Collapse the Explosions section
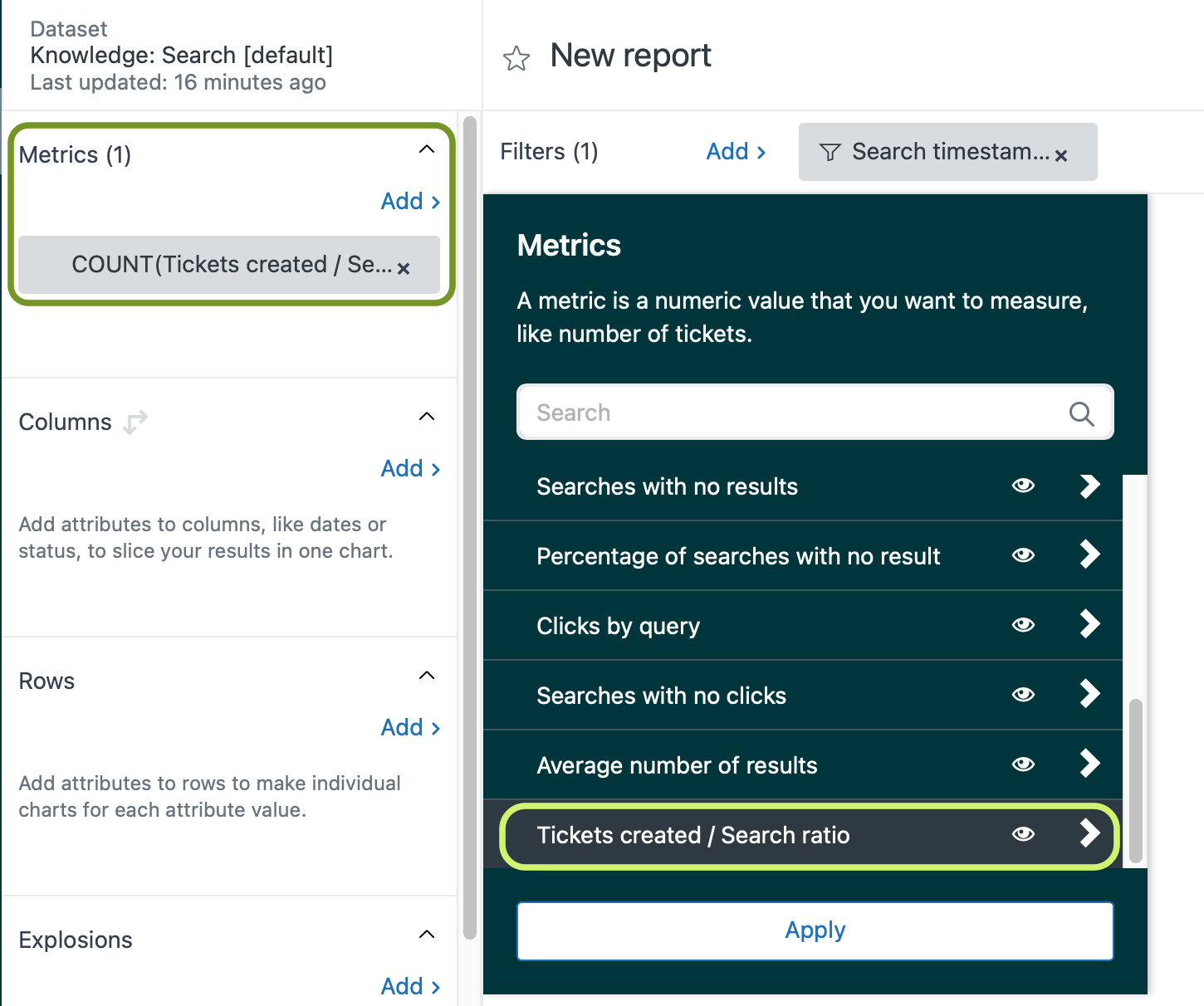This screenshot has height=1006, width=1204. (427, 935)
